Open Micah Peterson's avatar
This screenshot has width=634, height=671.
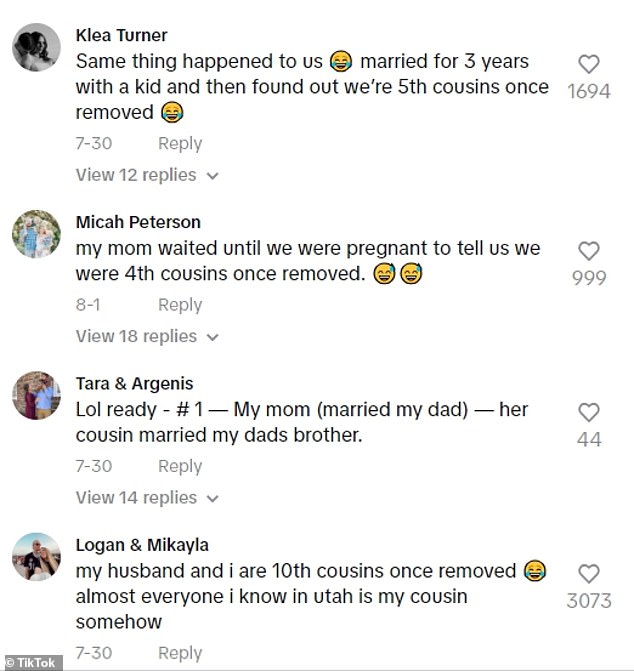[37, 235]
